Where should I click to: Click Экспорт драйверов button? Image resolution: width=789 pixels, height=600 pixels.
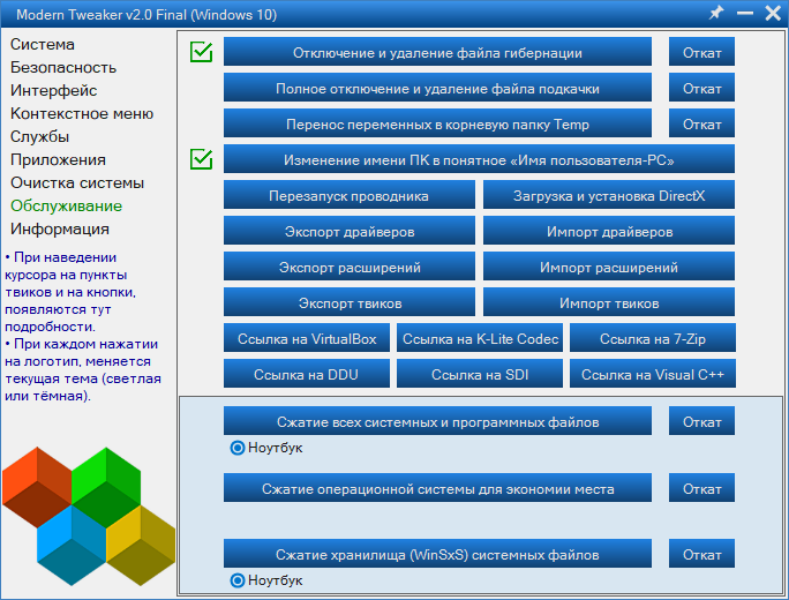[x=349, y=231]
